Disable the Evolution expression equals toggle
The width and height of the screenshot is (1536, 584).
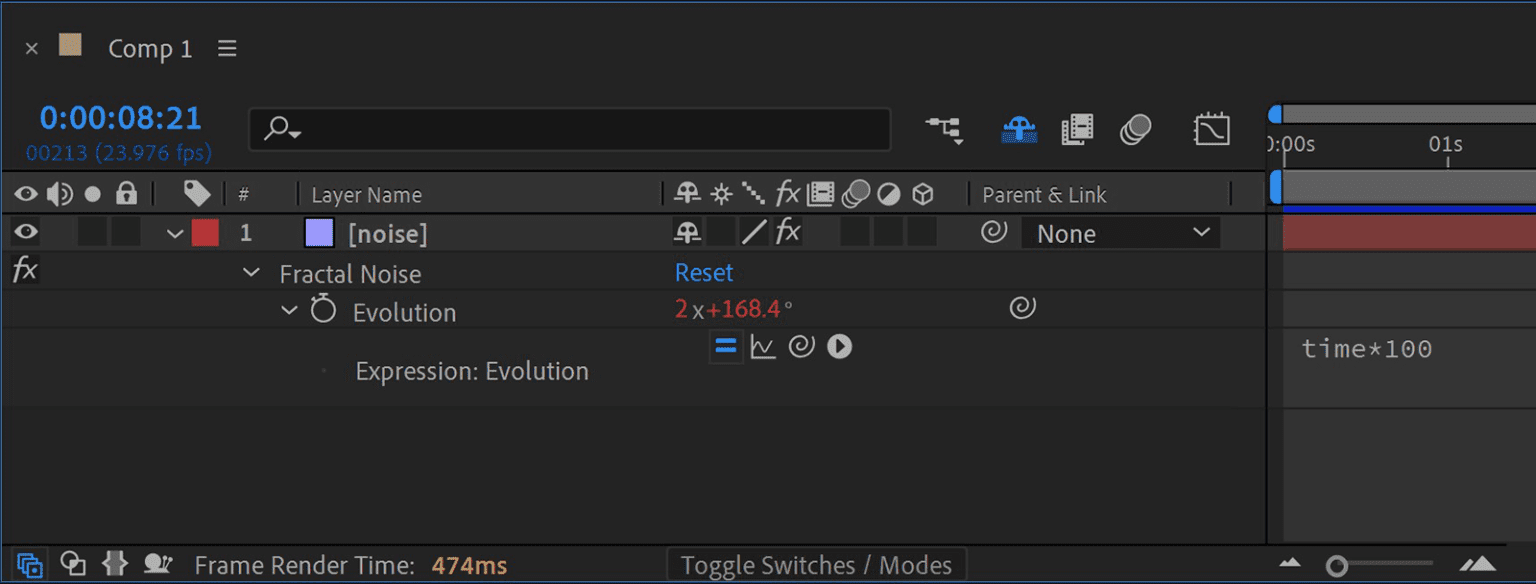(725, 346)
